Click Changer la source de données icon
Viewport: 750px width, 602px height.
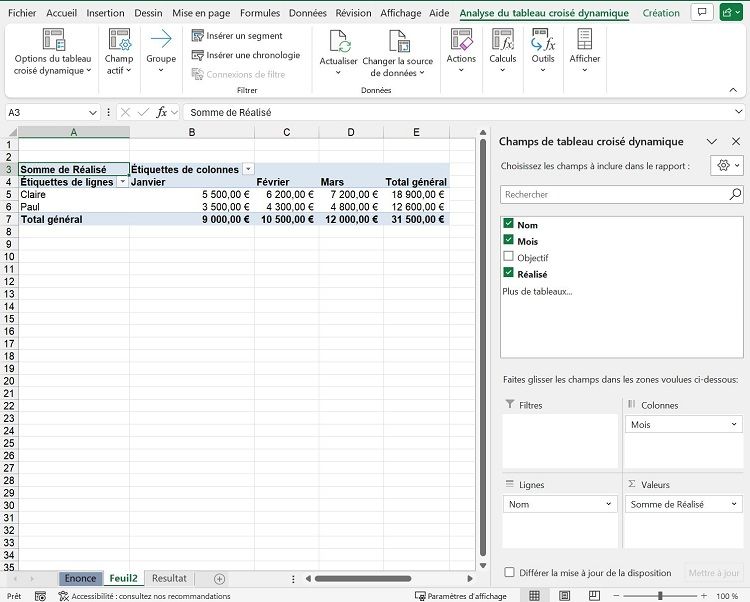pyautogui.click(x=401, y=42)
